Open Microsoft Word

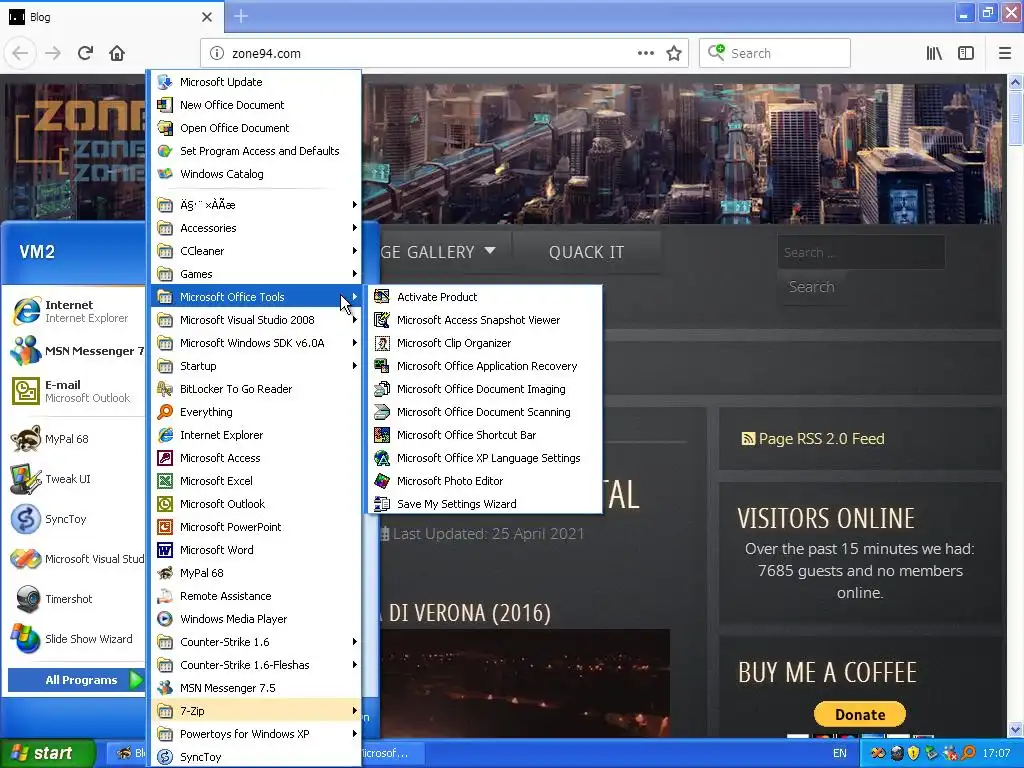pos(256,550)
